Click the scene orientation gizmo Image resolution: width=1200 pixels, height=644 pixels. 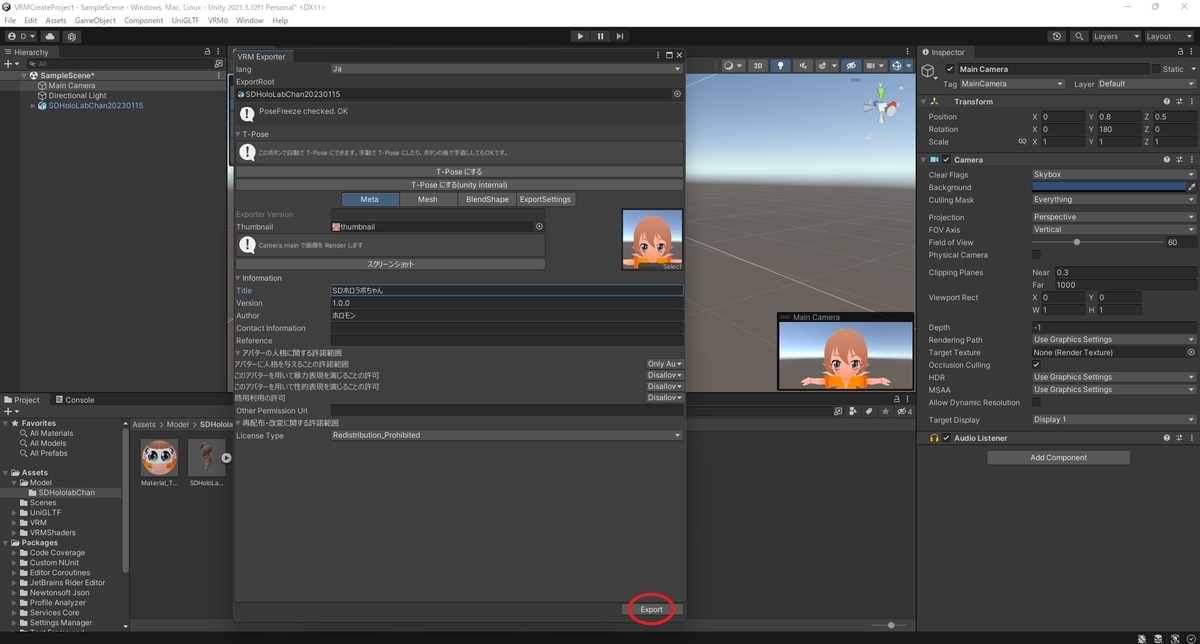[882, 104]
